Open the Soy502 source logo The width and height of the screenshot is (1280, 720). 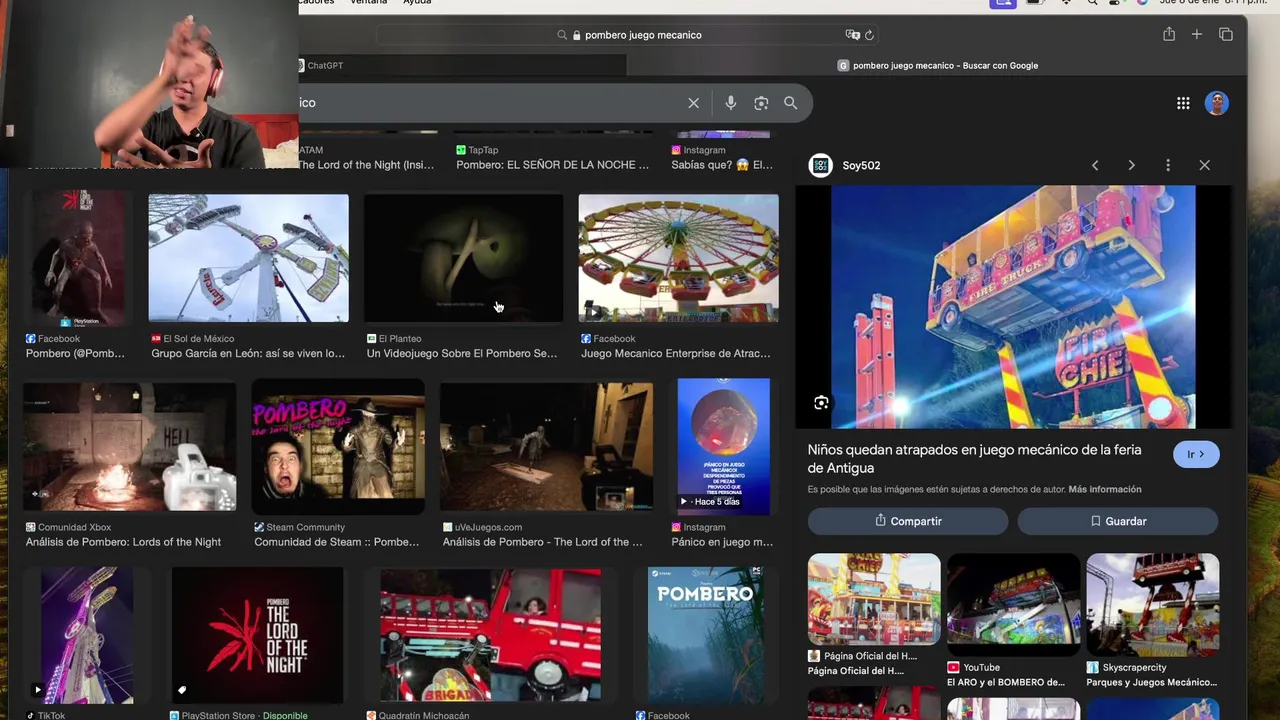click(x=820, y=166)
